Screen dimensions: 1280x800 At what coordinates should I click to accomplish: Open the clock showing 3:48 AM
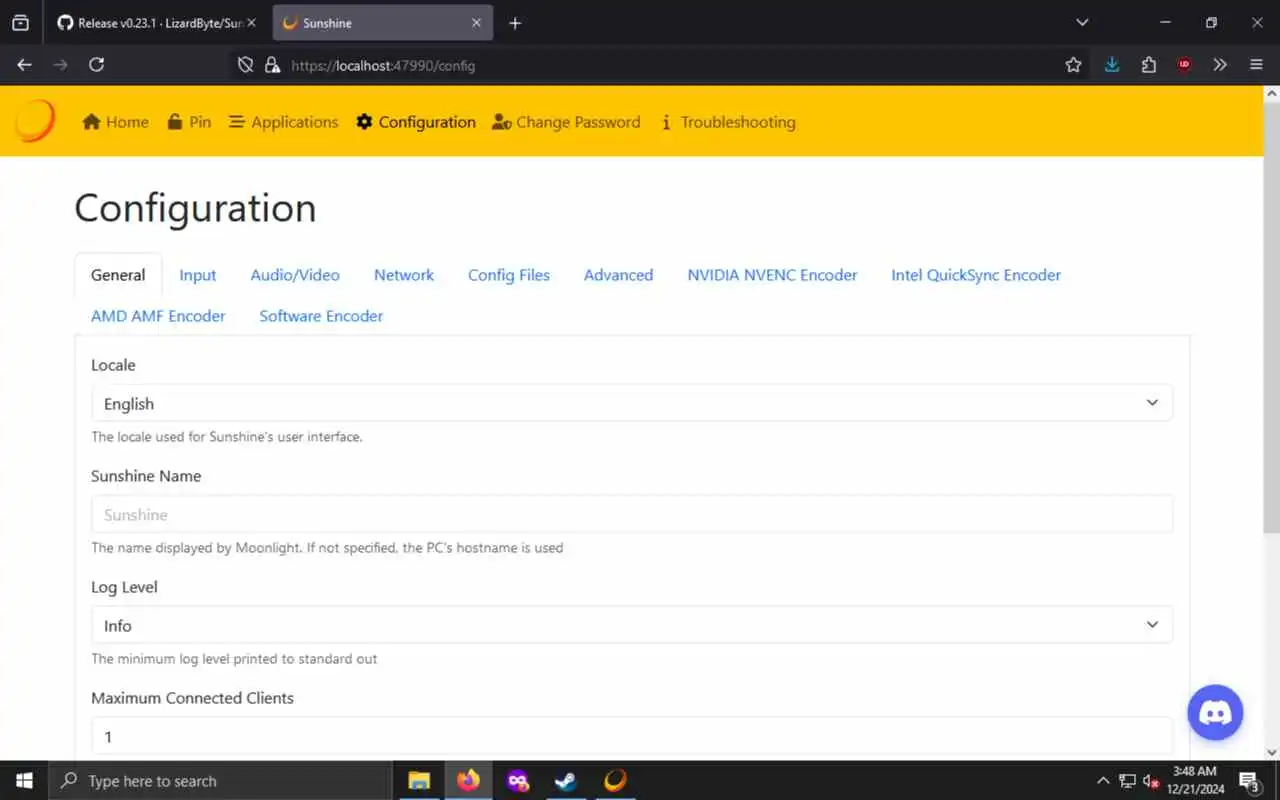point(1197,780)
